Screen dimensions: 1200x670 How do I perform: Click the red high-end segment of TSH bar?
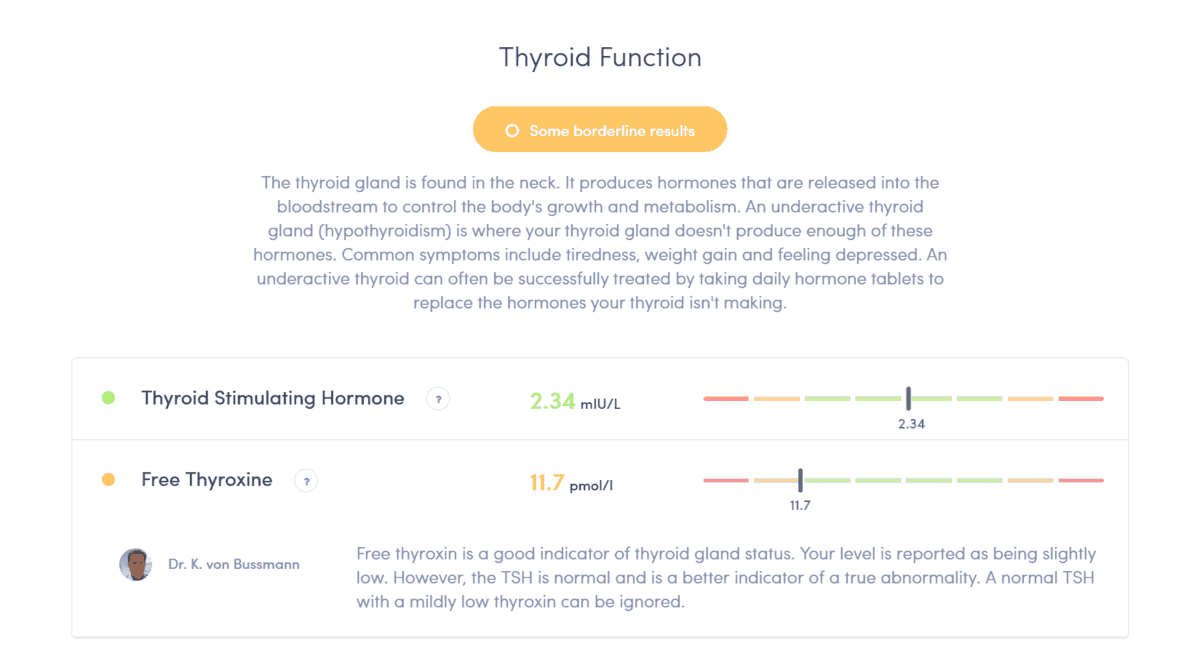[x=1081, y=399]
